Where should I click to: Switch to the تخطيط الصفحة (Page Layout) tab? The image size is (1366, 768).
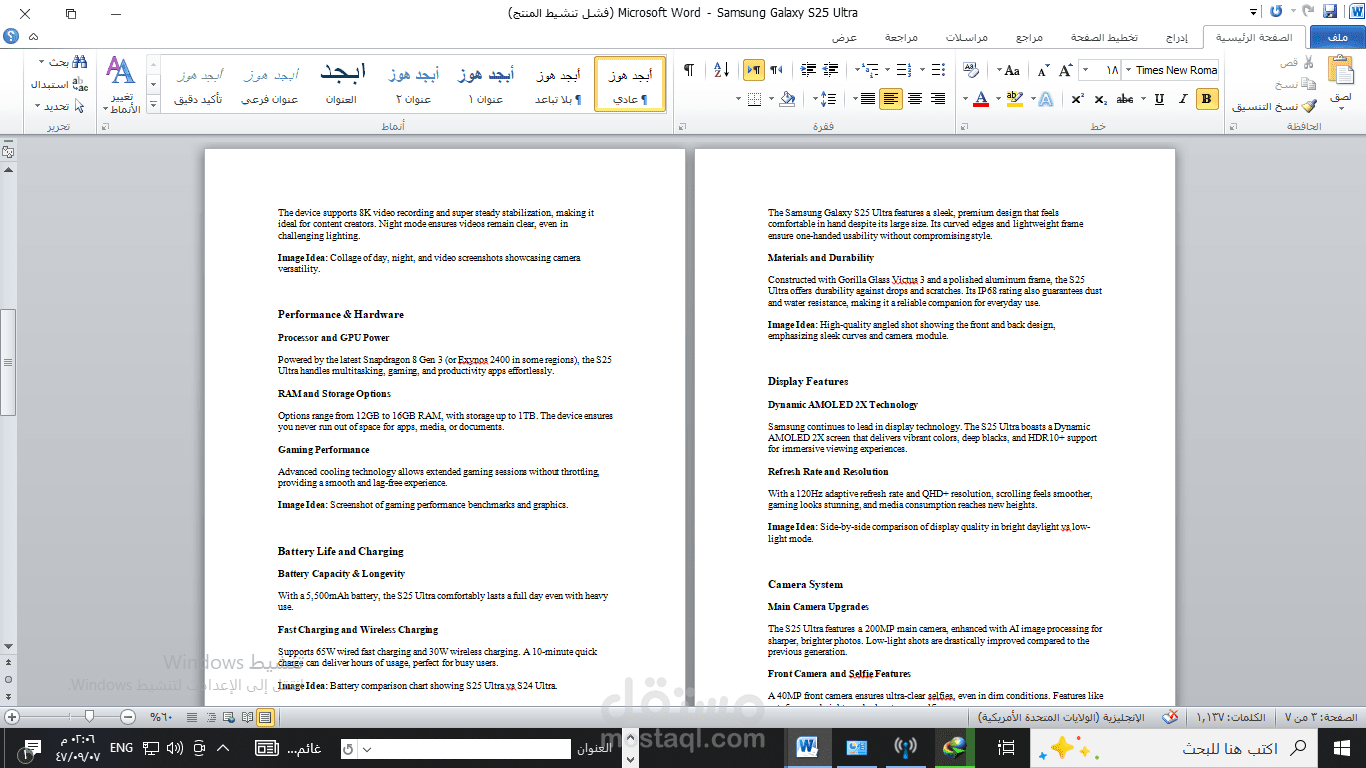(x=1105, y=37)
